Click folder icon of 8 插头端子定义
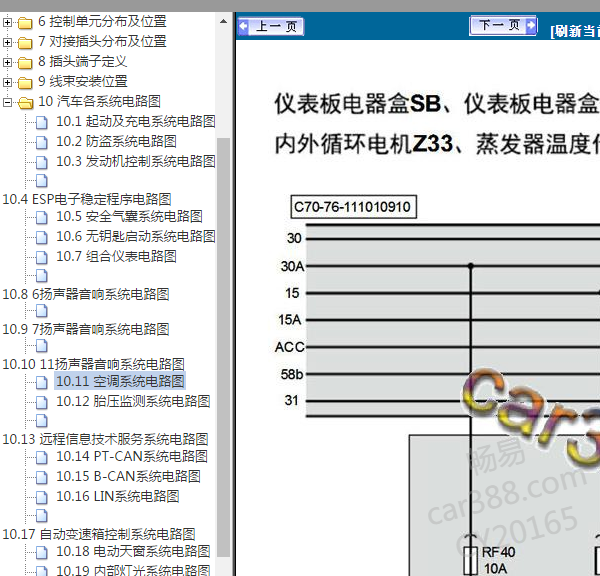The image size is (600, 576). [x=25, y=63]
